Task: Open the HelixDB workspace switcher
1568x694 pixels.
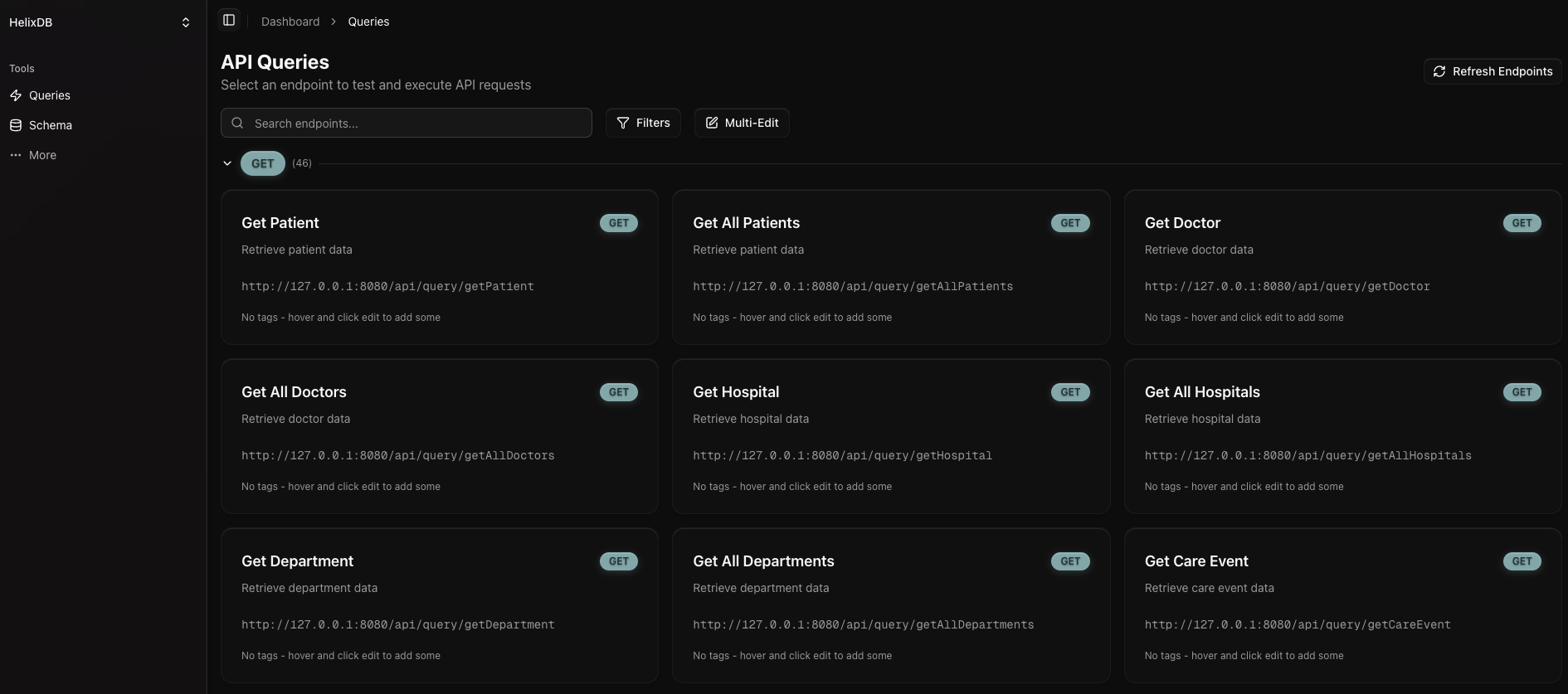Action: [185, 22]
